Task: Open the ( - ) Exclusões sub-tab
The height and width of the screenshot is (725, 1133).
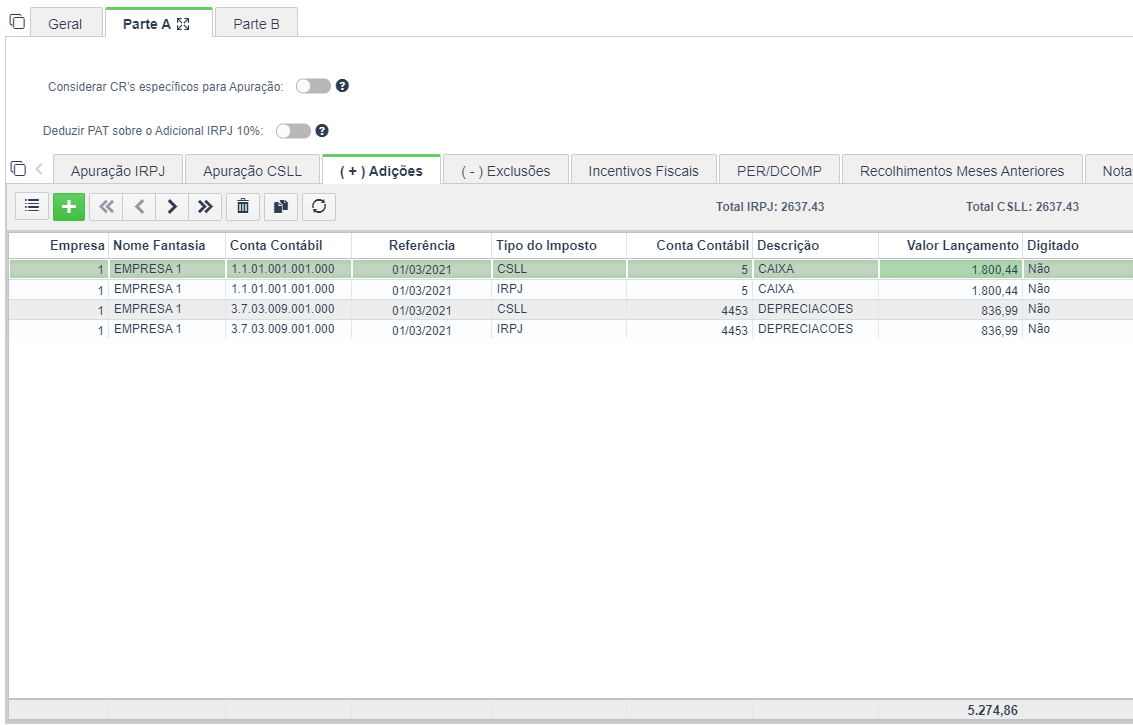Action: (x=506, y=171)
